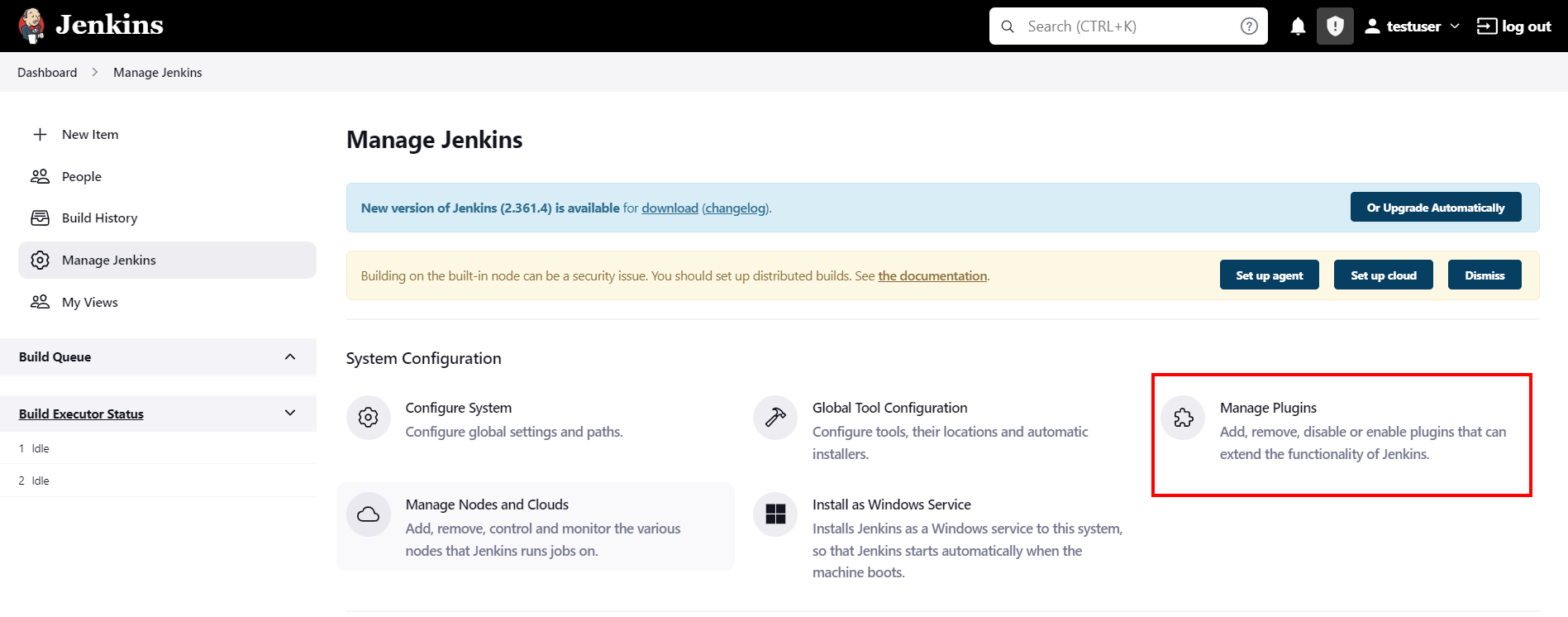The width and height of the screenshot is (1568, 617).
Task: Click the testuser username link
Action: click(x=1413, y=26)
